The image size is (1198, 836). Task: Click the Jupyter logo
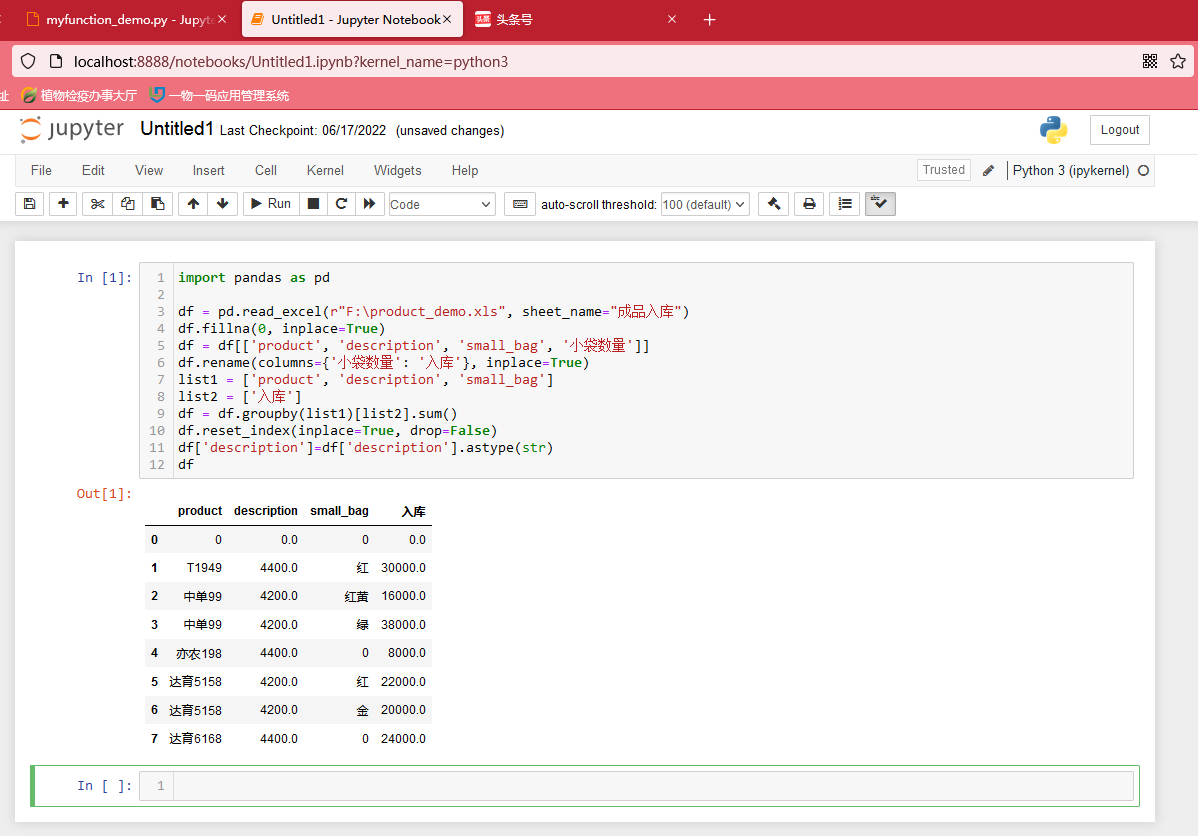coord(71,129)
